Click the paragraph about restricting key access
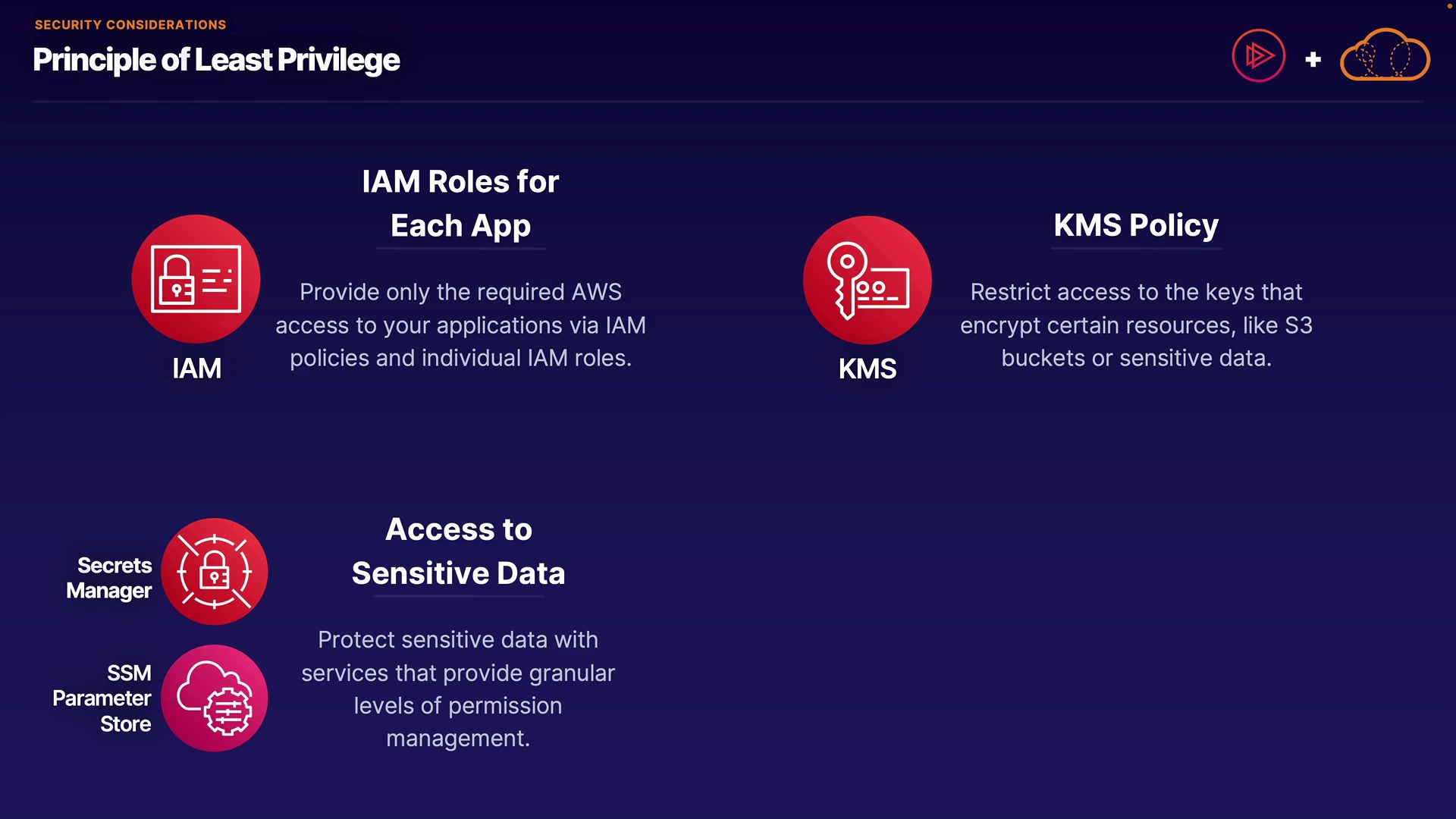 point(1136,325)
